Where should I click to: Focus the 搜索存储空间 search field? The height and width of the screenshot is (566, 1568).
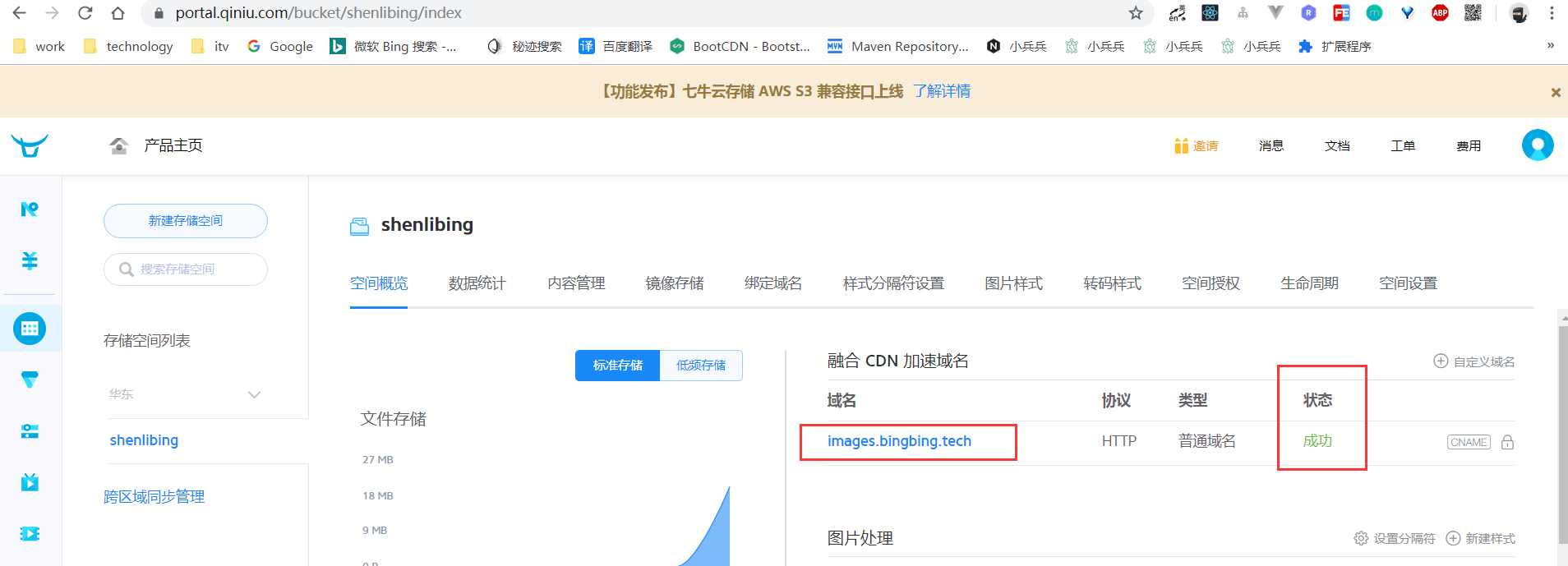(x=186, y=269)
